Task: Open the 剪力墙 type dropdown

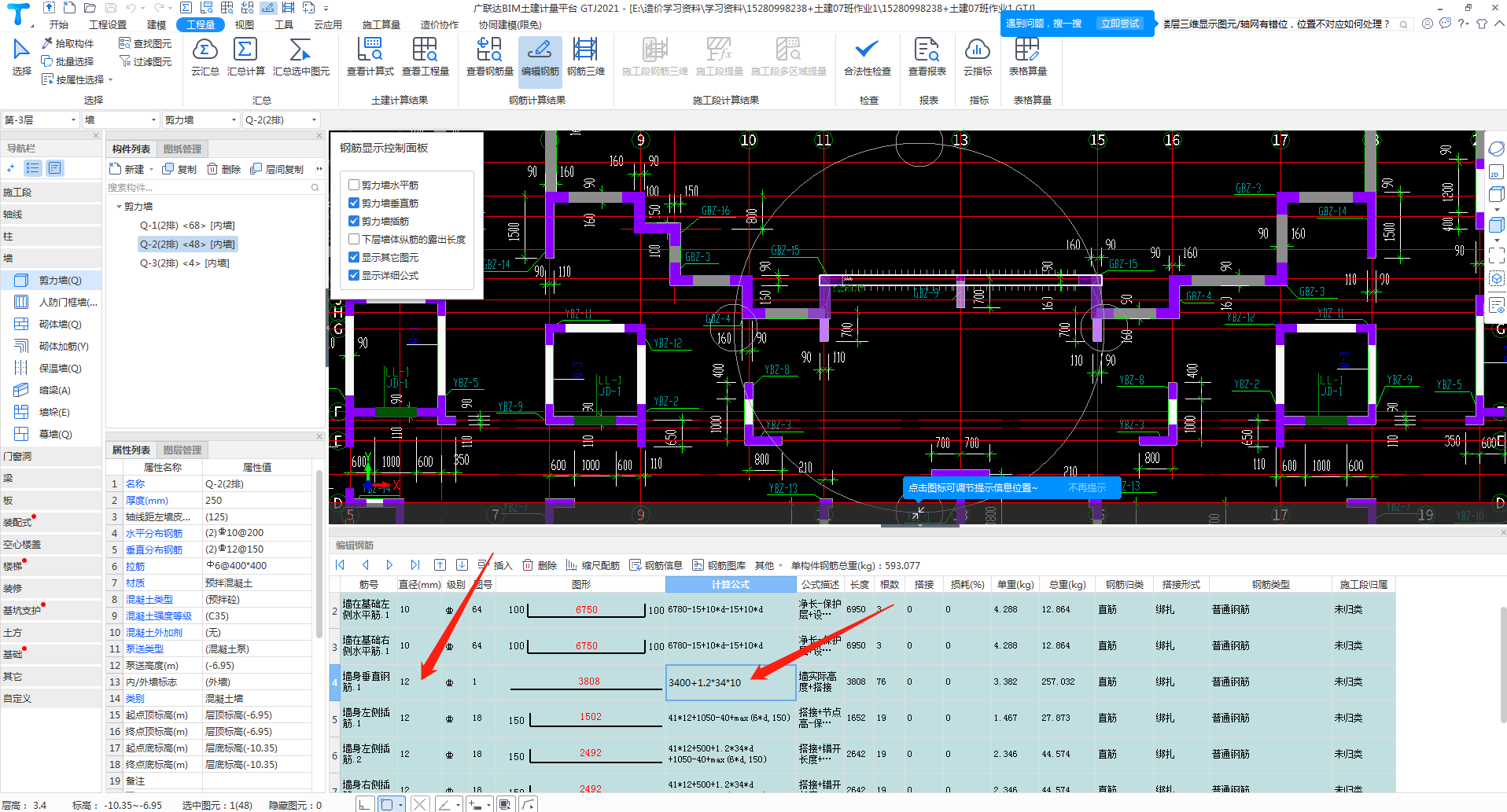Action: tap(201, 119)
